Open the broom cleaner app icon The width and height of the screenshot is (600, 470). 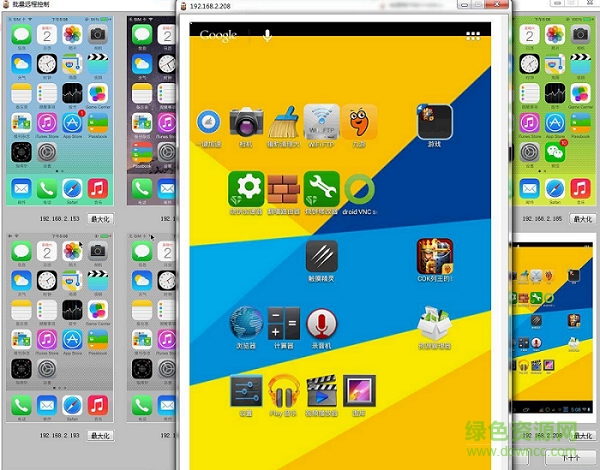(284, 122)
